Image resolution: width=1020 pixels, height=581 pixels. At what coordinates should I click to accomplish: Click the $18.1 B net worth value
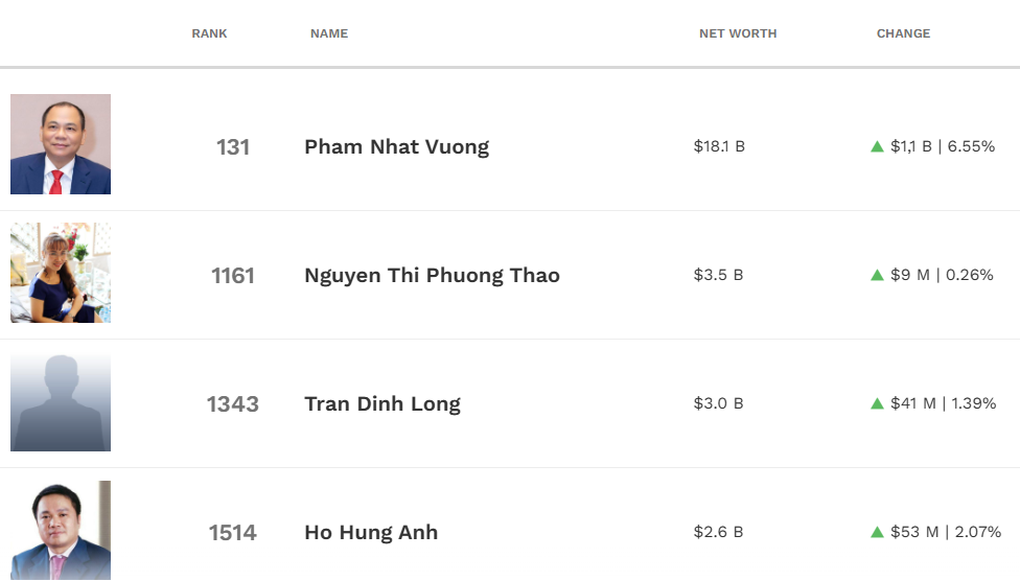pos(719,147)
